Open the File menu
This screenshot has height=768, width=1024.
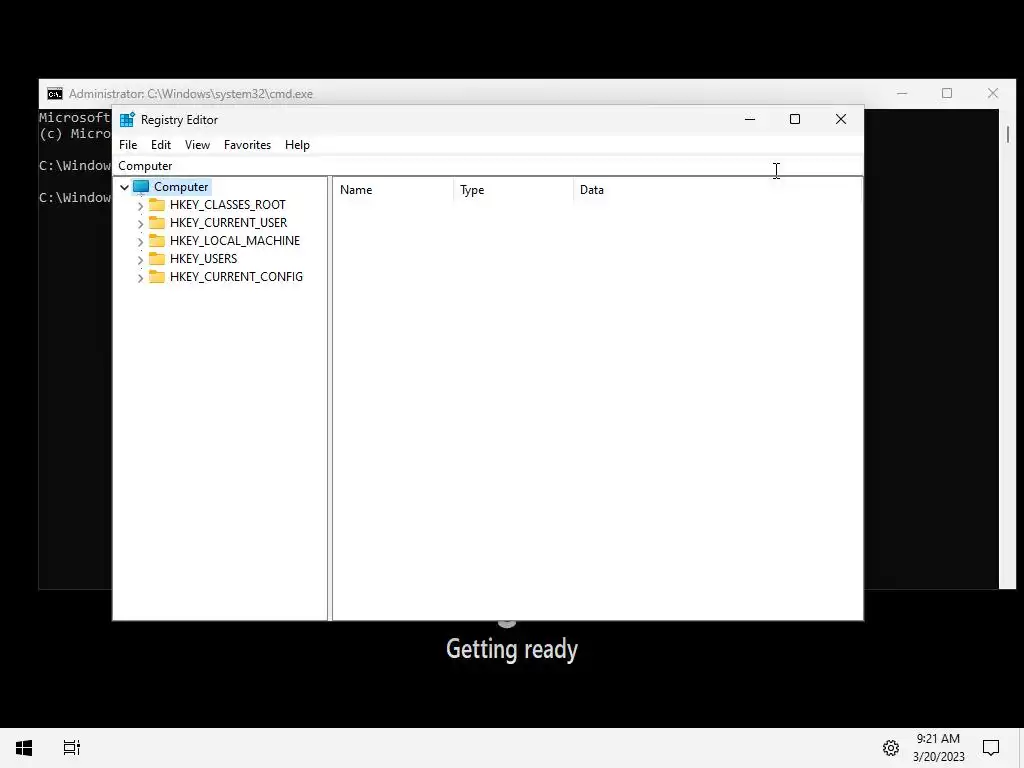click(x=128, y=145)
